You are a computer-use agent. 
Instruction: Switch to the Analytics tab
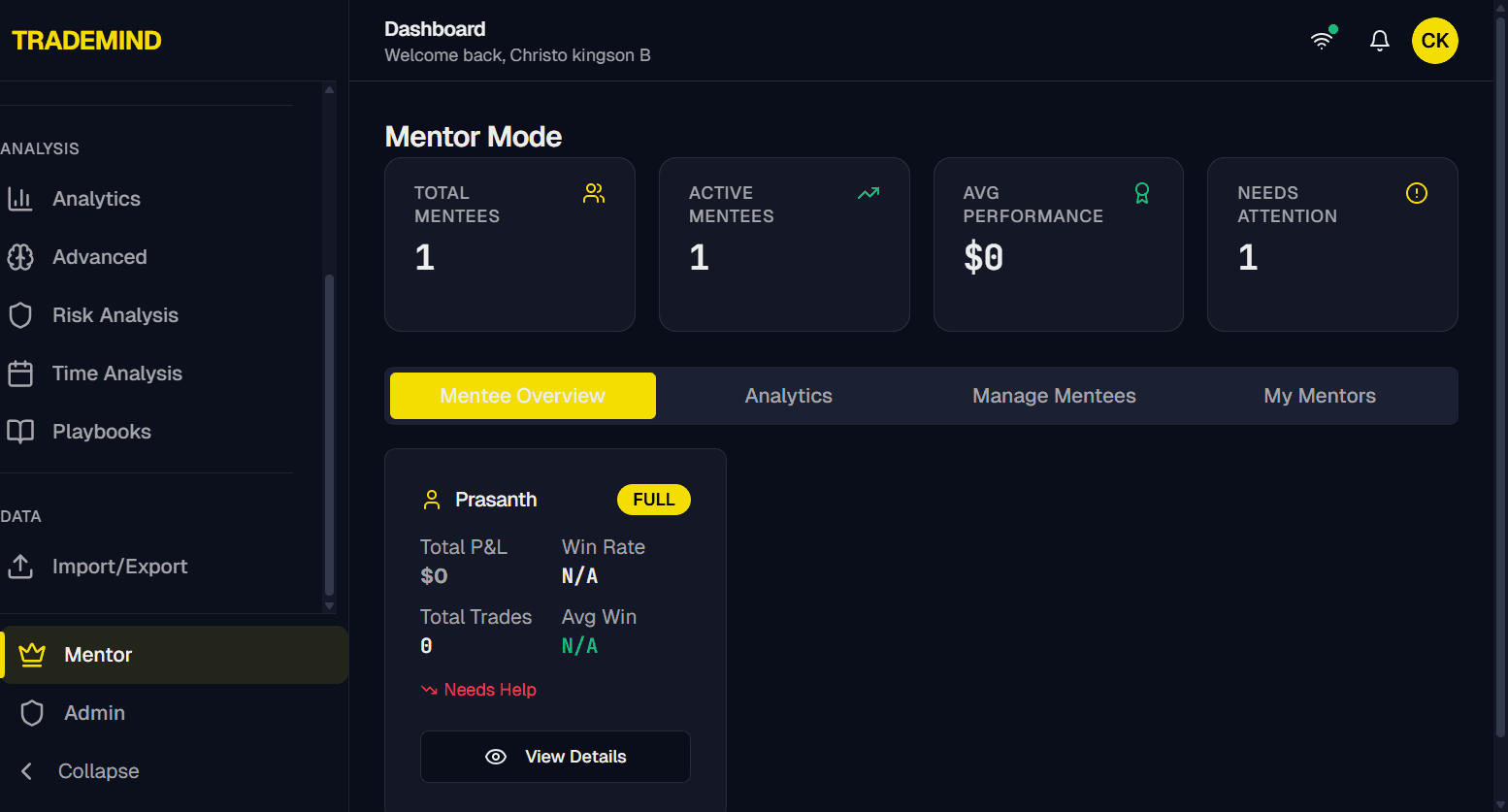point(789,396)
